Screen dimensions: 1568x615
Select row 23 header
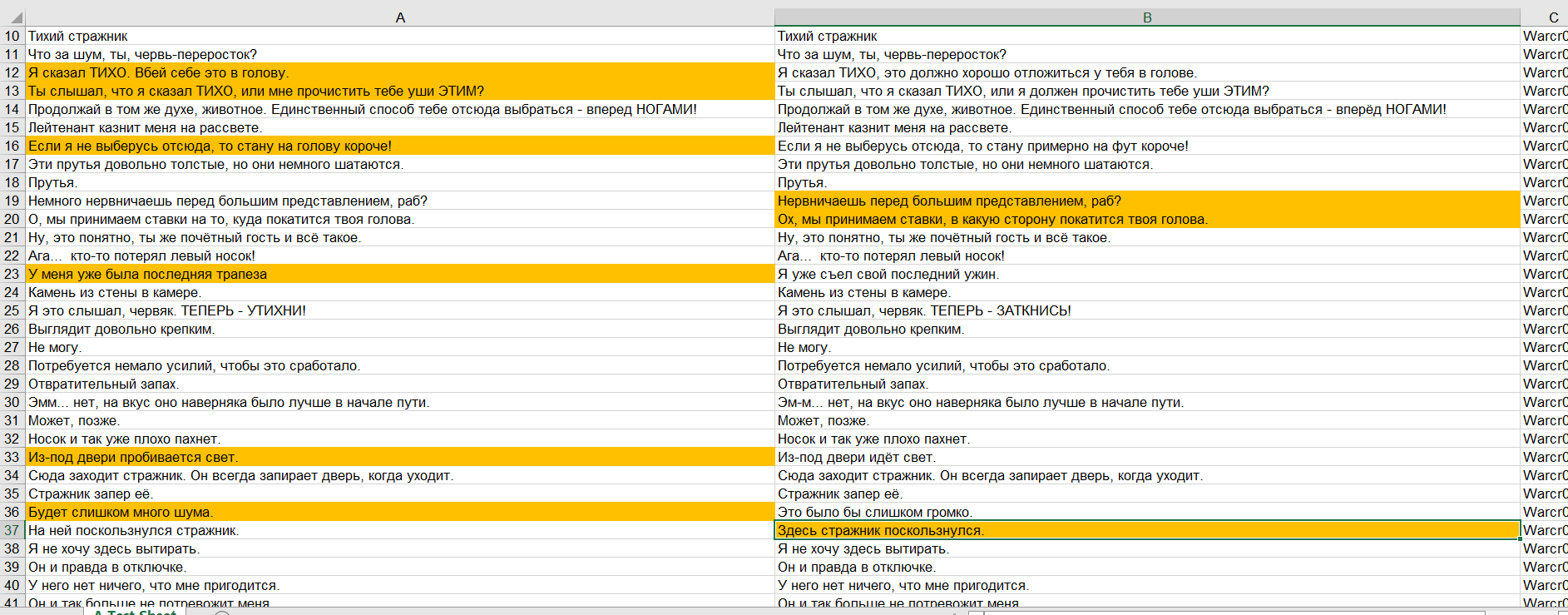click(12, 274)
